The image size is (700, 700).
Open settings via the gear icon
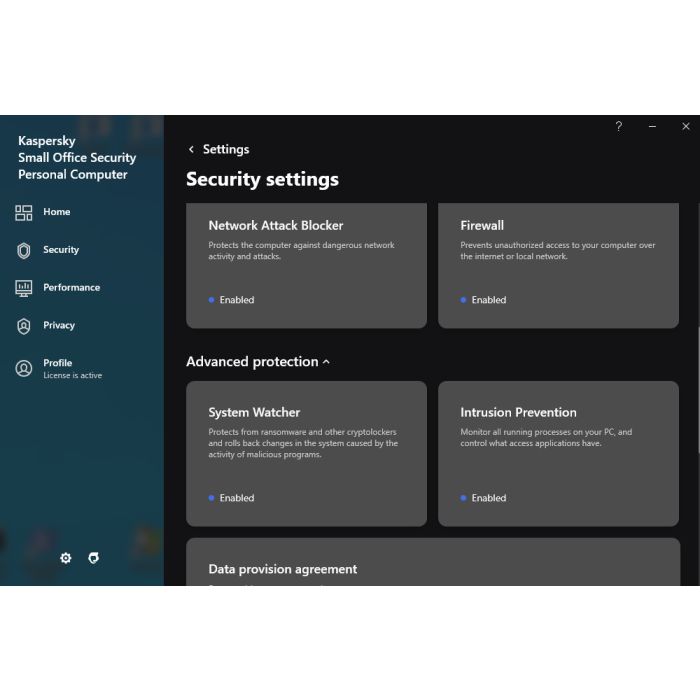click(66, 558)
